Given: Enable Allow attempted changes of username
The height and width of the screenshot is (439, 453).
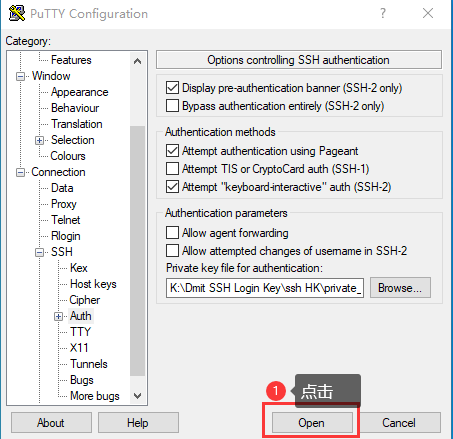Looking at the screenshot, I should 172,251.
